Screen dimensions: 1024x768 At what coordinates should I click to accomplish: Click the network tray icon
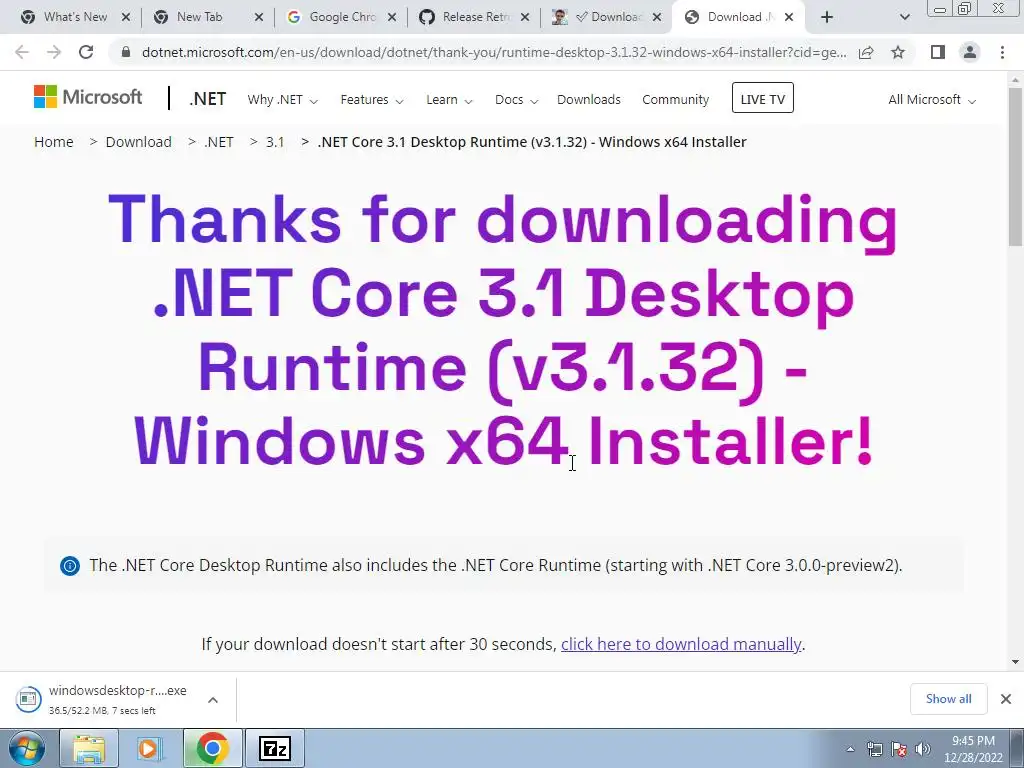pos(874,750)
